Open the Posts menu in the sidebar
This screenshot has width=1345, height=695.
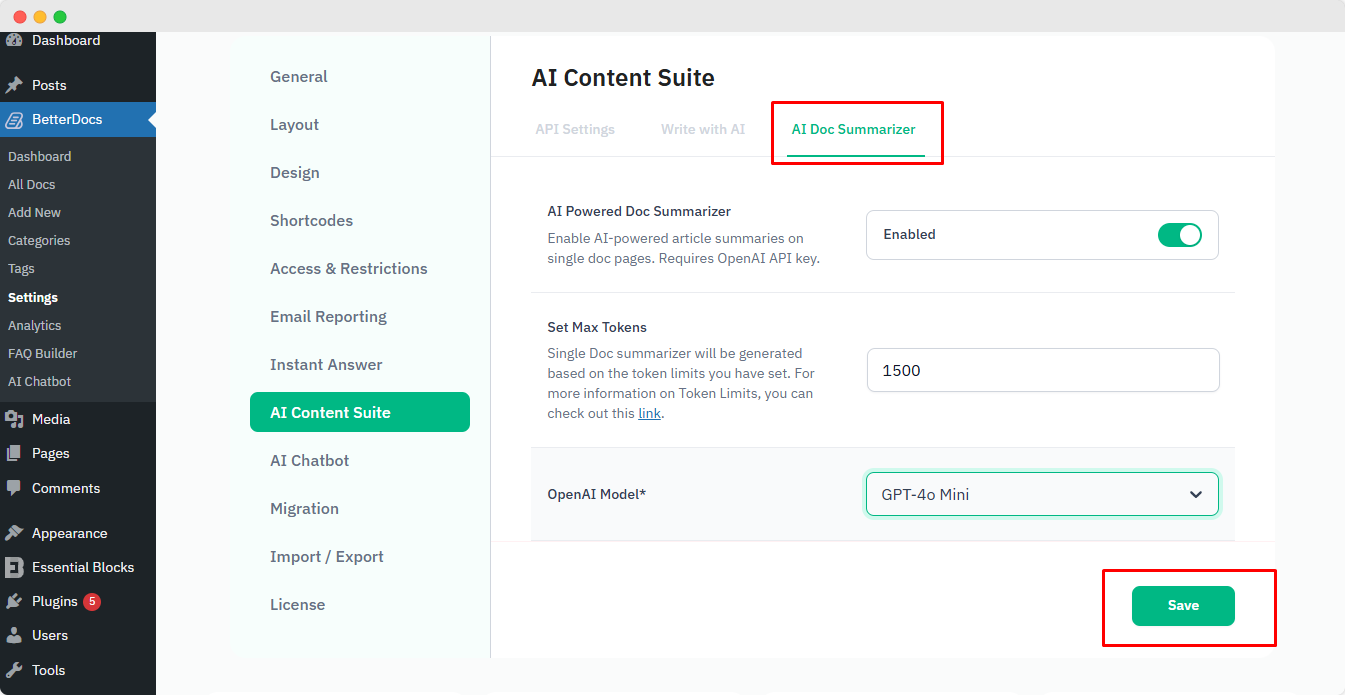49,84
